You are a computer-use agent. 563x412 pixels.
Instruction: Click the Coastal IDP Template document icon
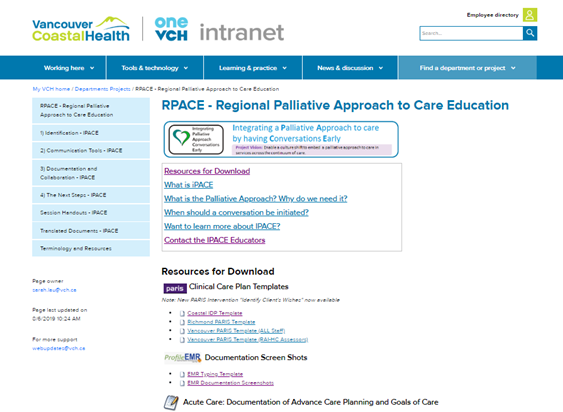pyautogui.click(x=182, y=314)
